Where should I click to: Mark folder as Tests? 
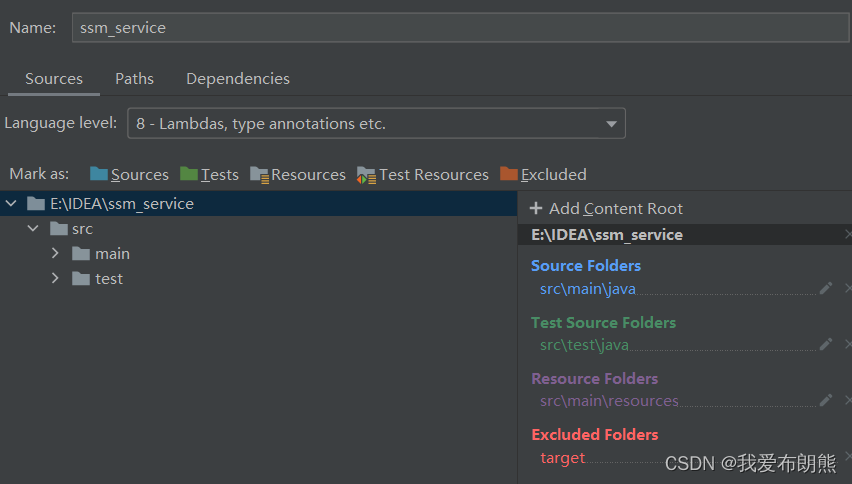209,174
